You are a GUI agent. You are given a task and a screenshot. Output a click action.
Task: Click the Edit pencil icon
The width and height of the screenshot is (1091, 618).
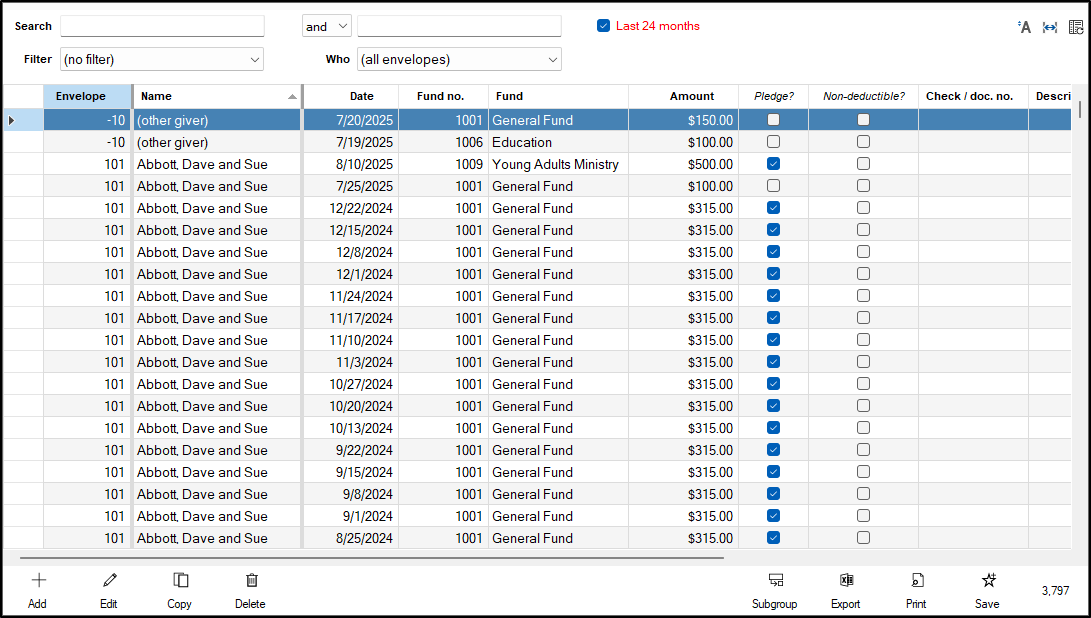click(x=109, y=589)
